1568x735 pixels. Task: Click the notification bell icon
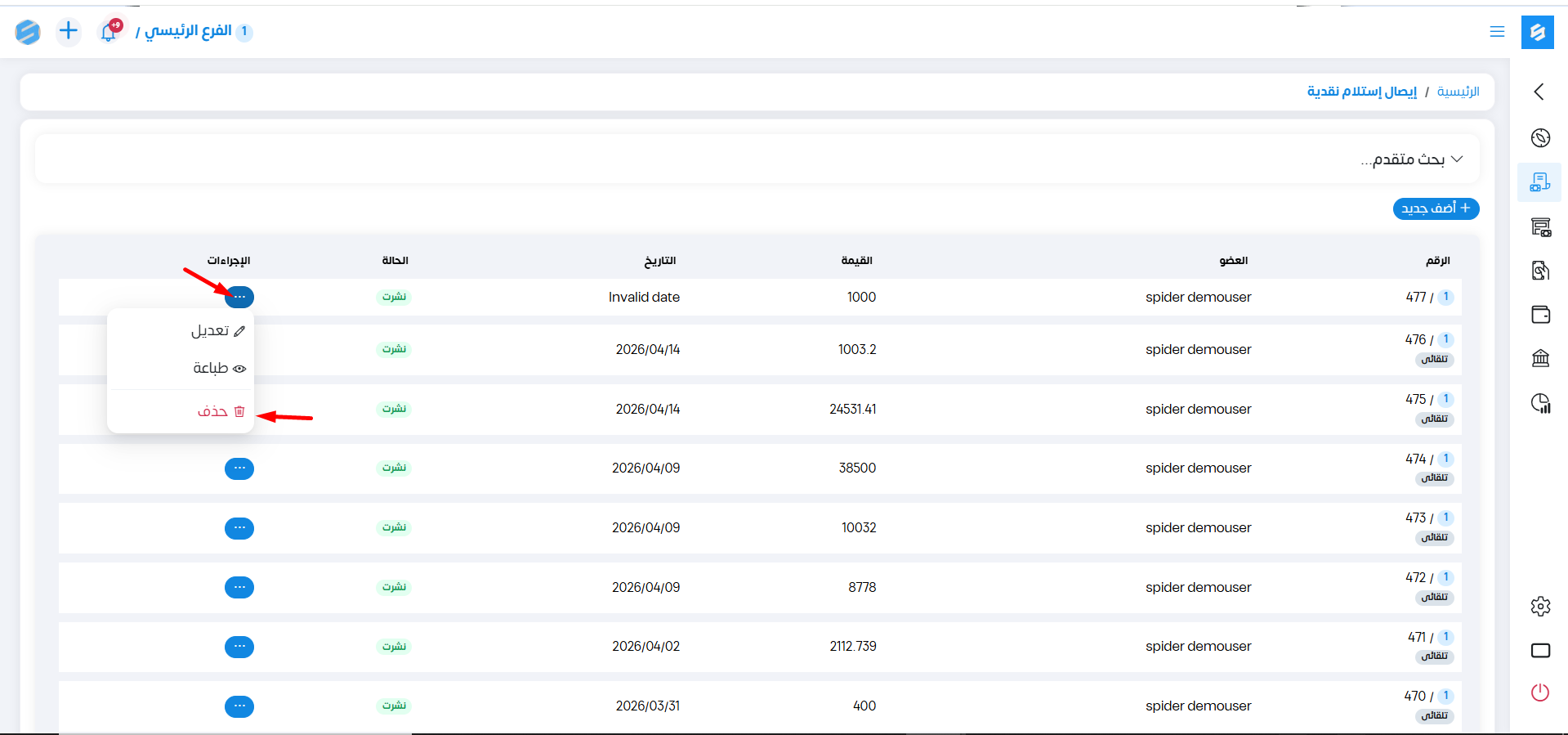109,32
